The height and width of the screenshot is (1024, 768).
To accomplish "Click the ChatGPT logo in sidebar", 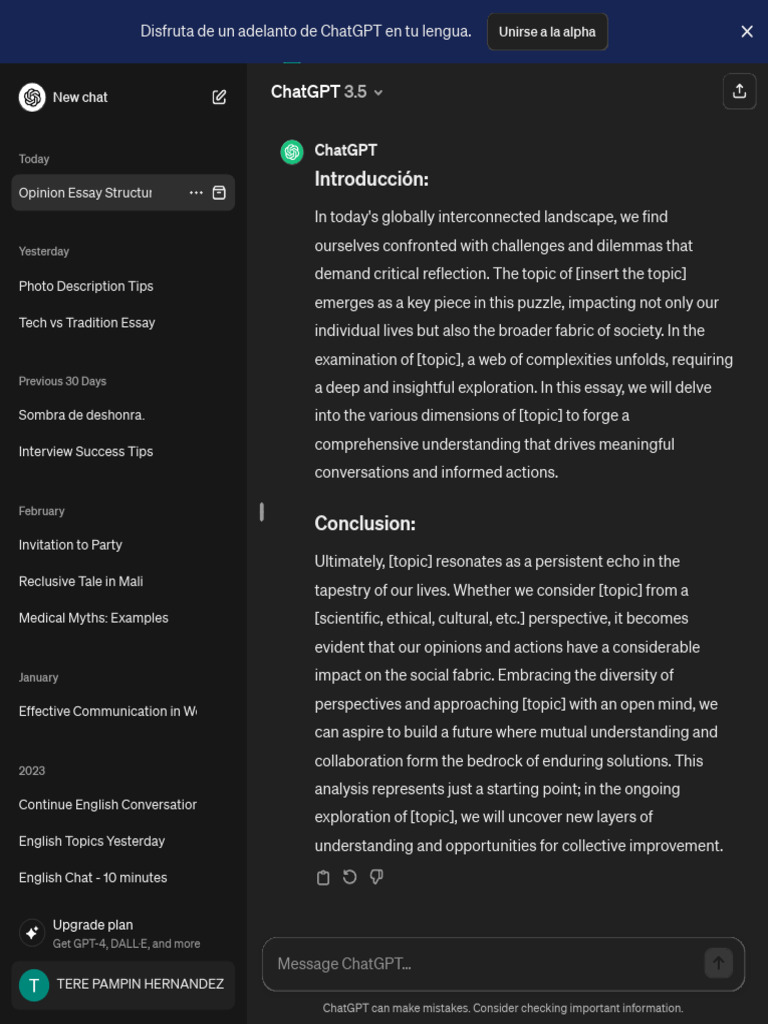I will pos(32,97).
